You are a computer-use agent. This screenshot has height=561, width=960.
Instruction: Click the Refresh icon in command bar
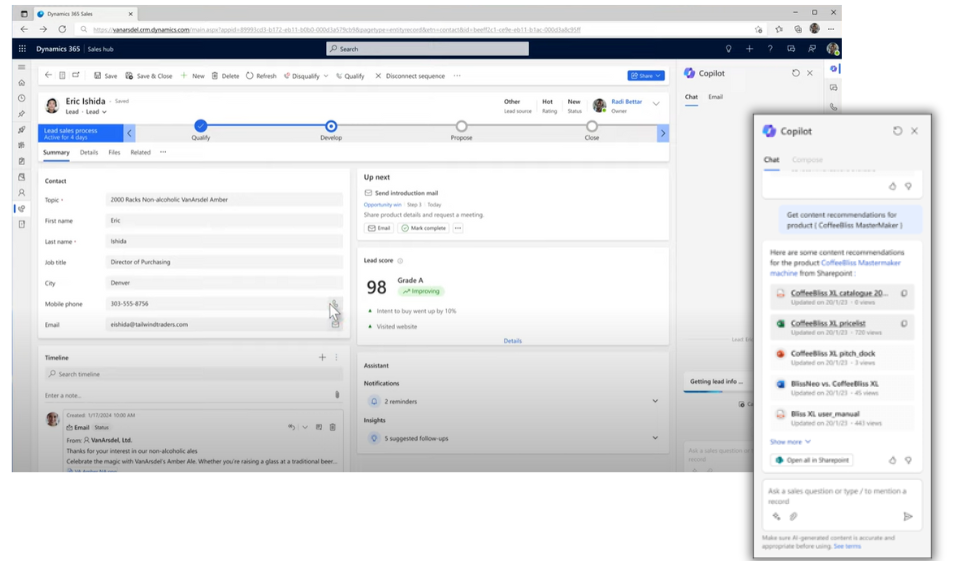[250, 76]
